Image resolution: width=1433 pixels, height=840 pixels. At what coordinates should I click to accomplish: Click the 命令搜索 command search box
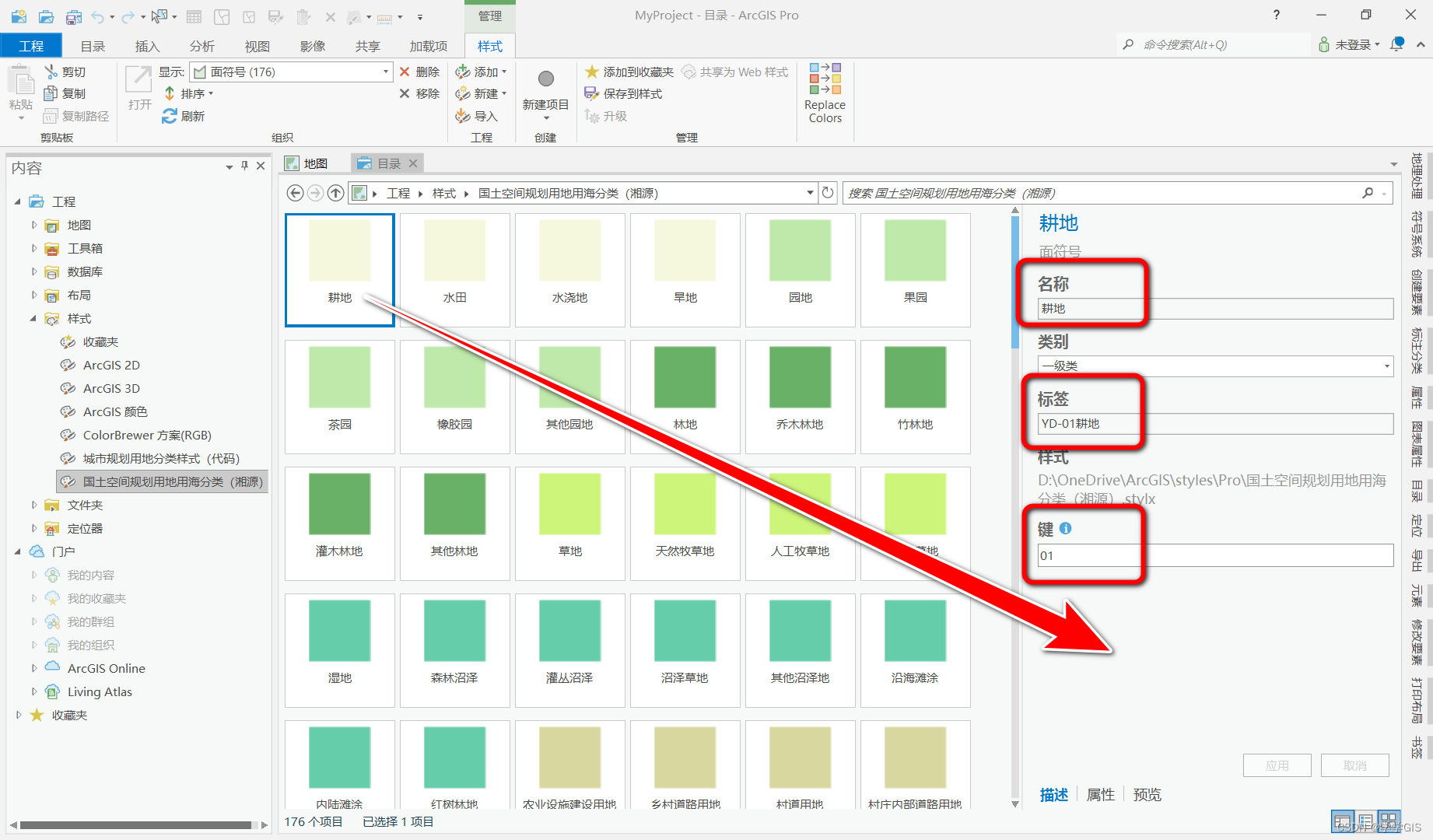[1214, 44]
